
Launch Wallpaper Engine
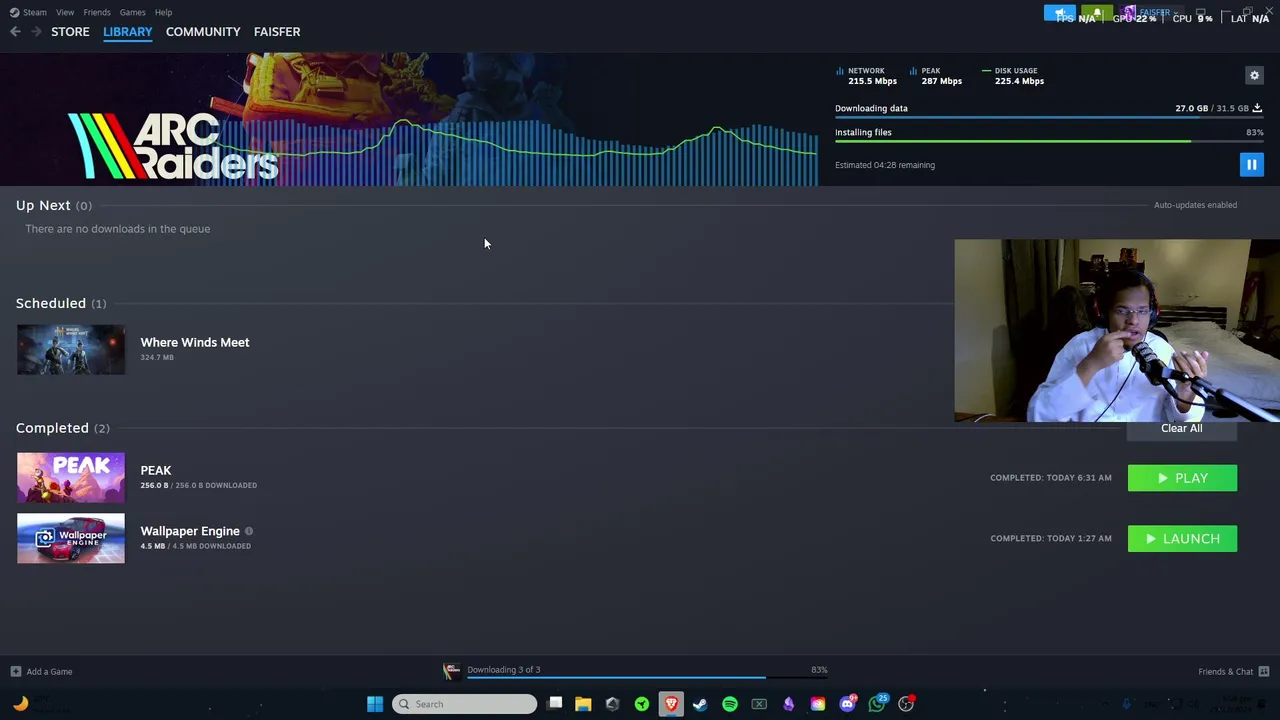[x=1182, y=539]
